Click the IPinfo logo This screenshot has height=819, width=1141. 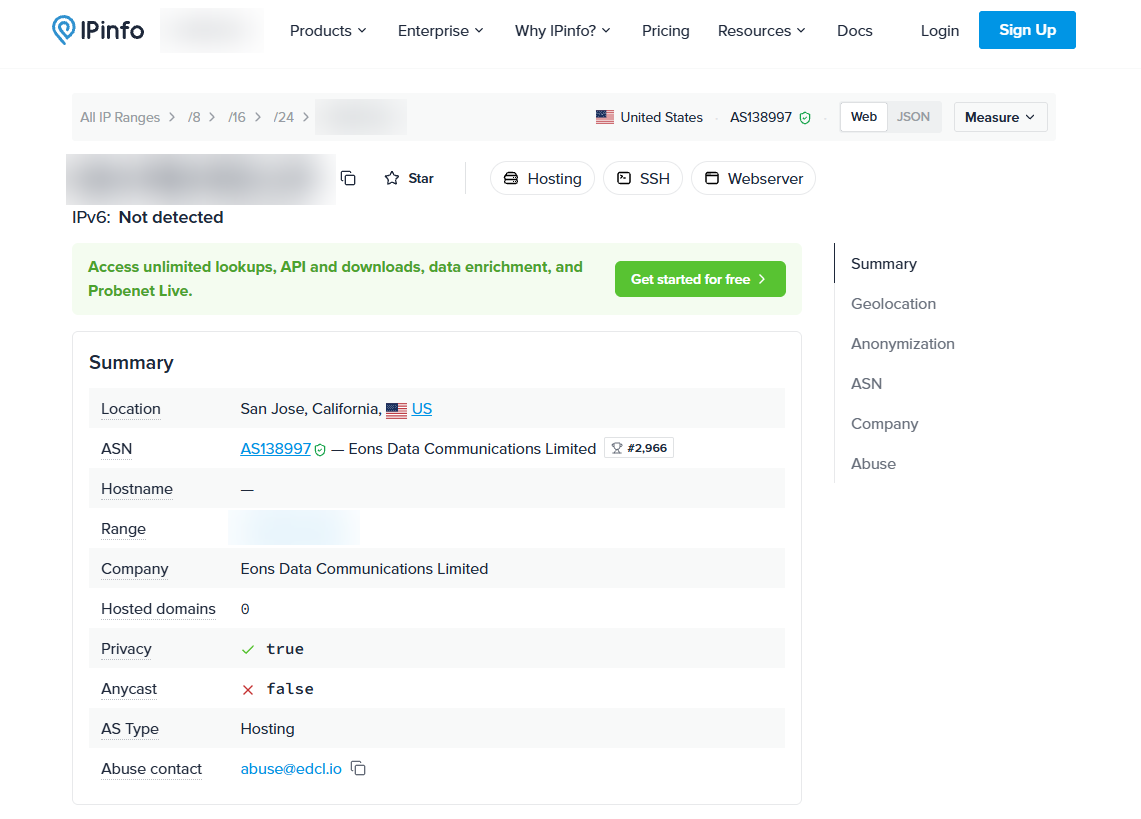click(x=98, y=30)
